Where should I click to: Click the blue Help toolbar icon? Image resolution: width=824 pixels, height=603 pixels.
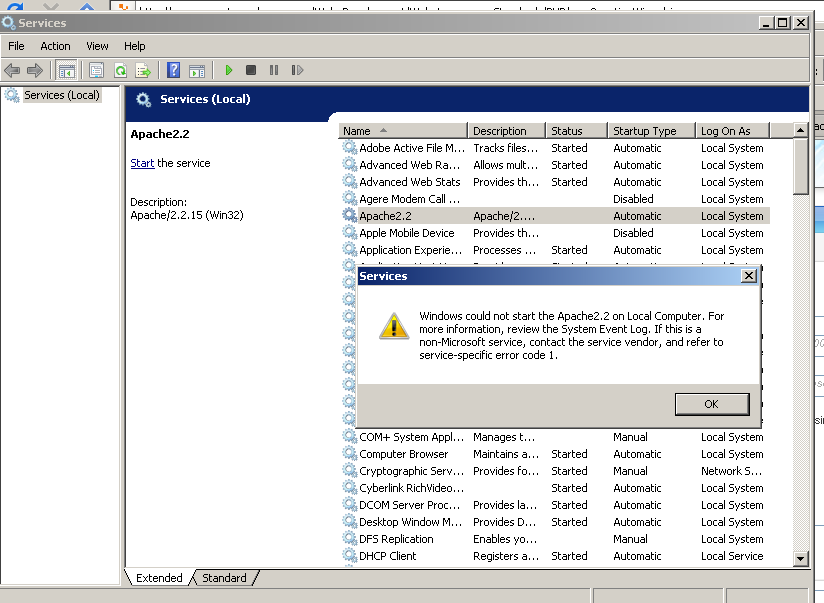pos(174,70)
